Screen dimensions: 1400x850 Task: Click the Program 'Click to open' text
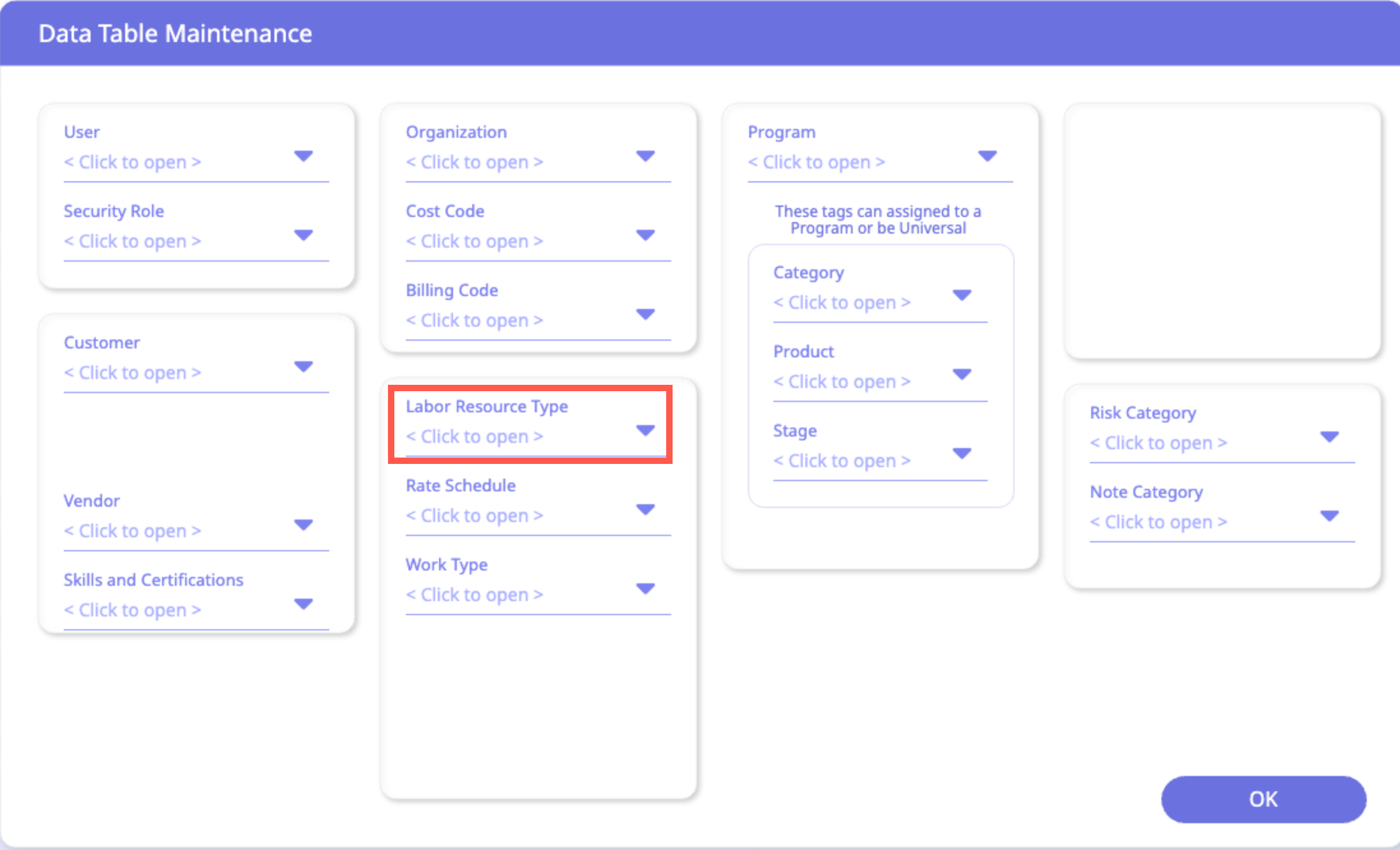pos(817,162)
